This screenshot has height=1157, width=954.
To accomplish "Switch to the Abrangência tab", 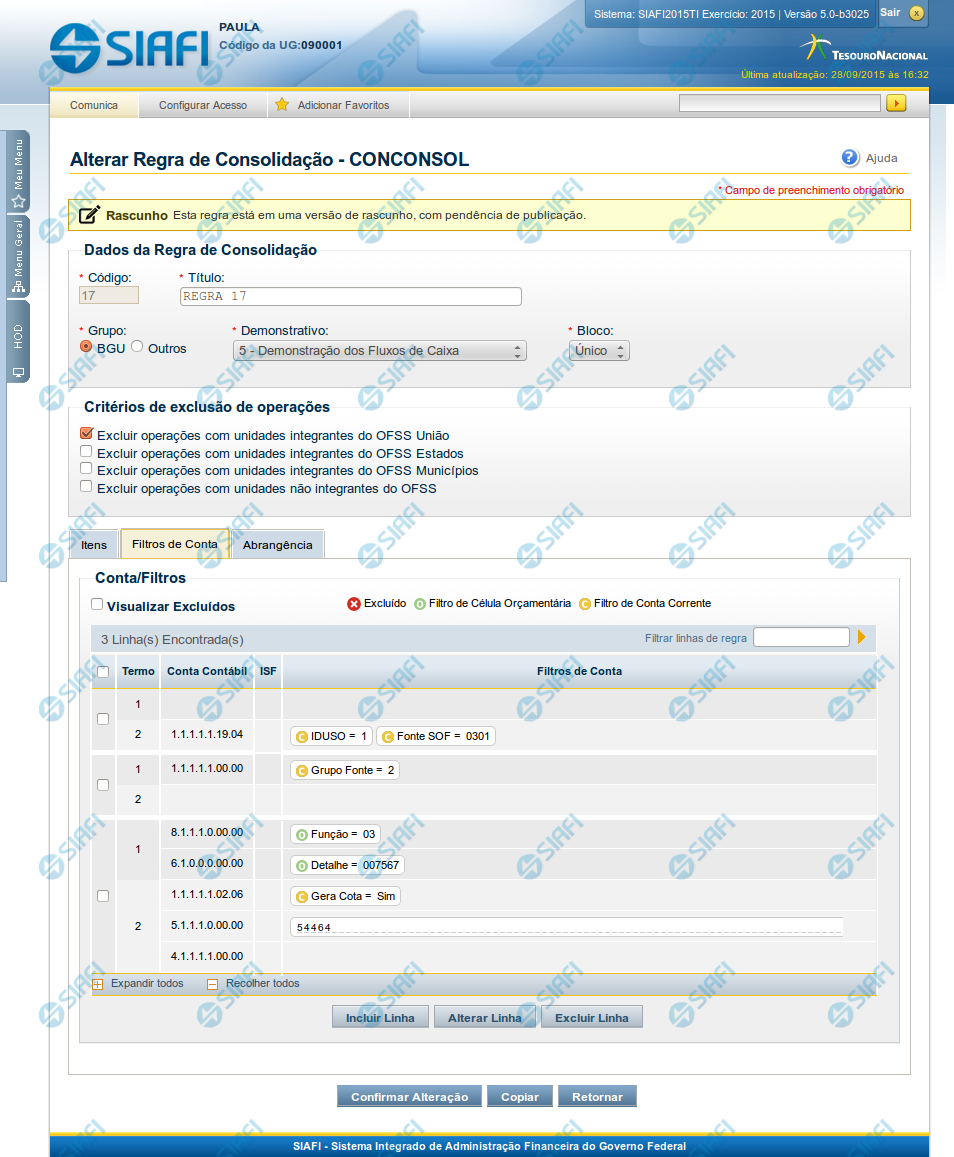I will coord(278,545).
